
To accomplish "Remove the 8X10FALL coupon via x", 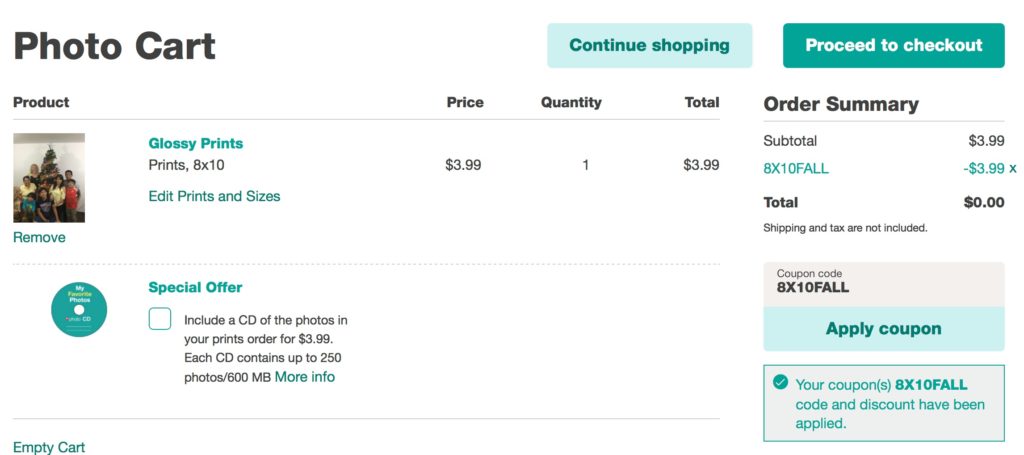I will point(1013,168).
